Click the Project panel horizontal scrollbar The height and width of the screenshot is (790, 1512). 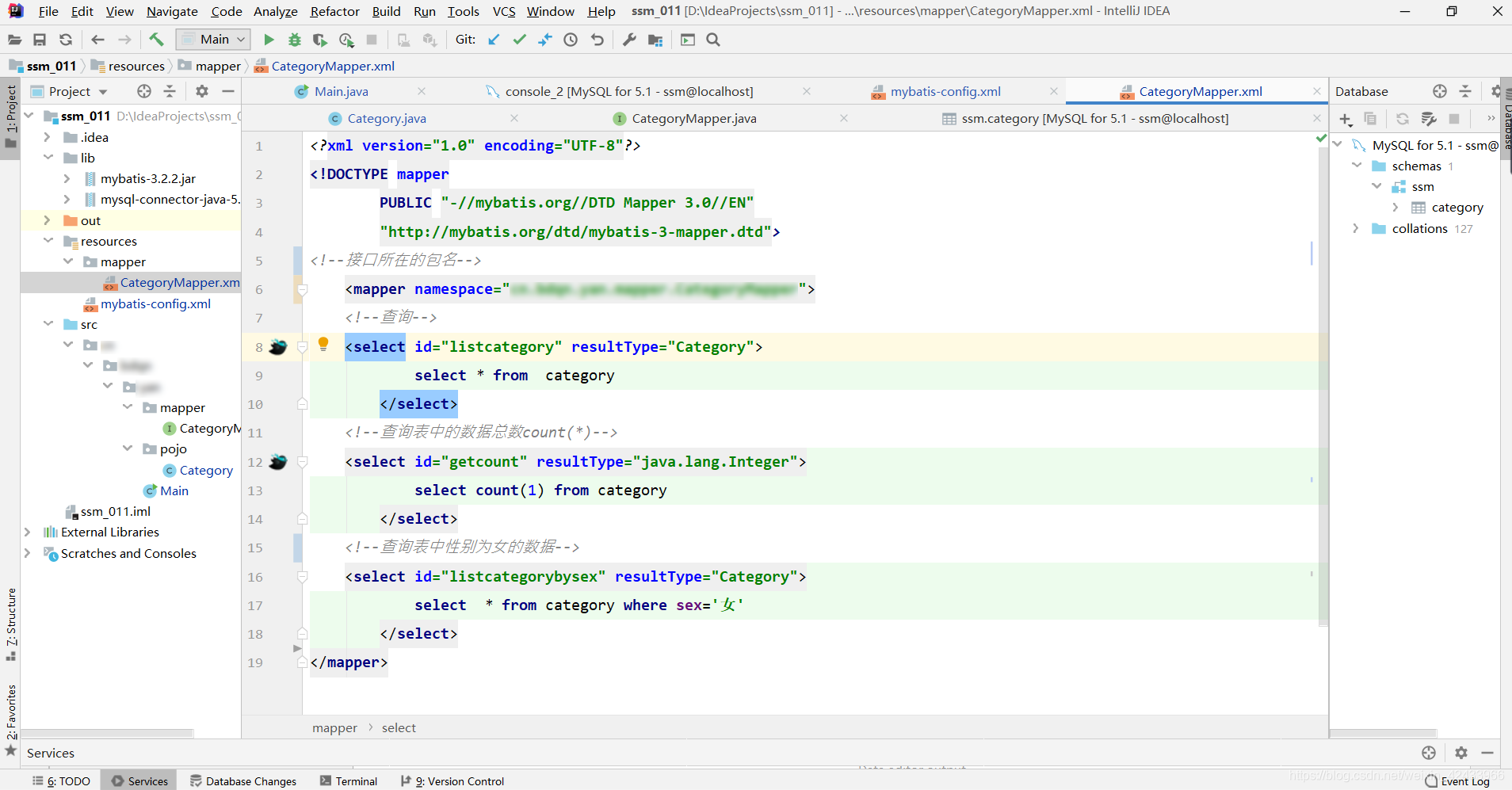107,733
